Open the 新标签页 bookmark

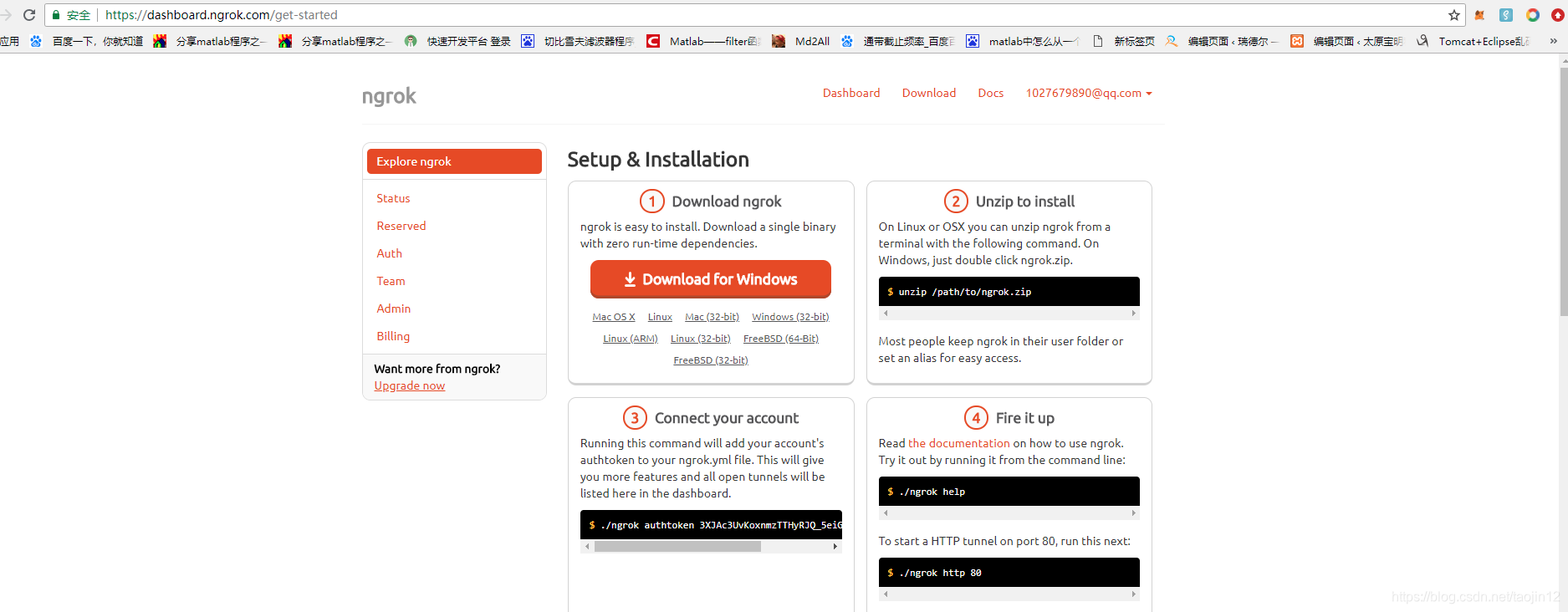pyautogui.click(x=1123, y=41)
